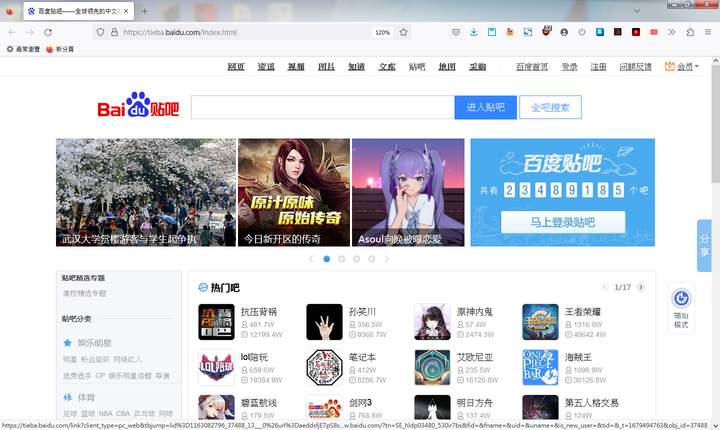Viewport: 720px width, 430px height.
Task: Open 视频 in top navigation
Action: tap(296, 67)
